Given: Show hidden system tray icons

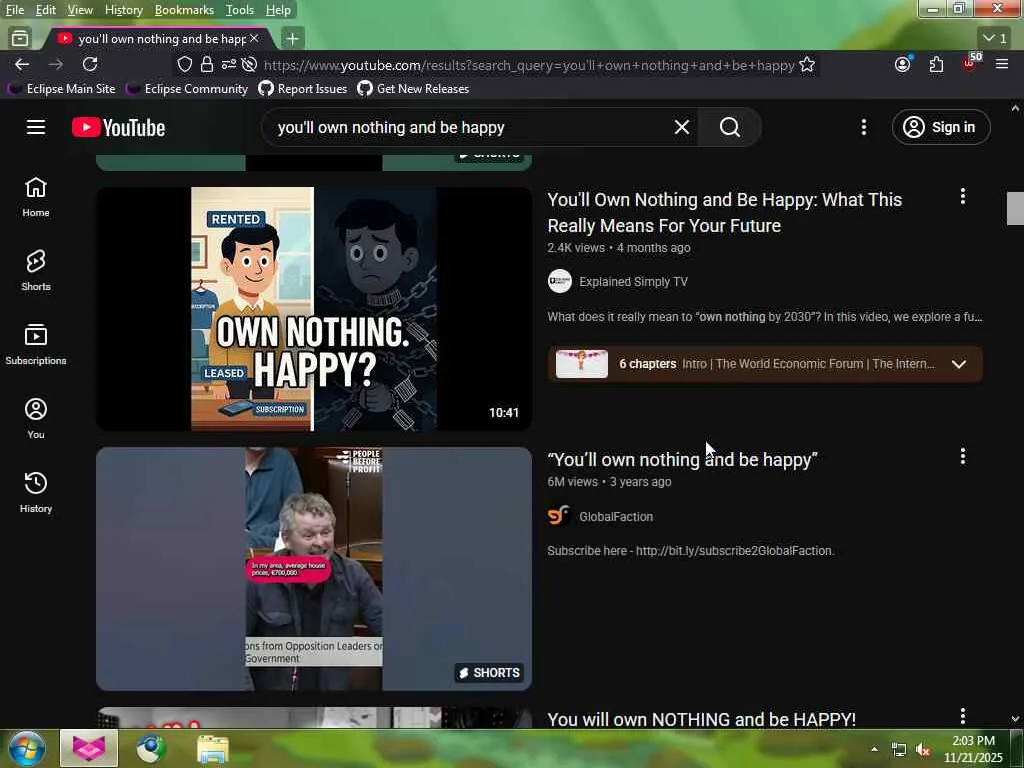Looking at the screenshot, I should click(874, 749).
